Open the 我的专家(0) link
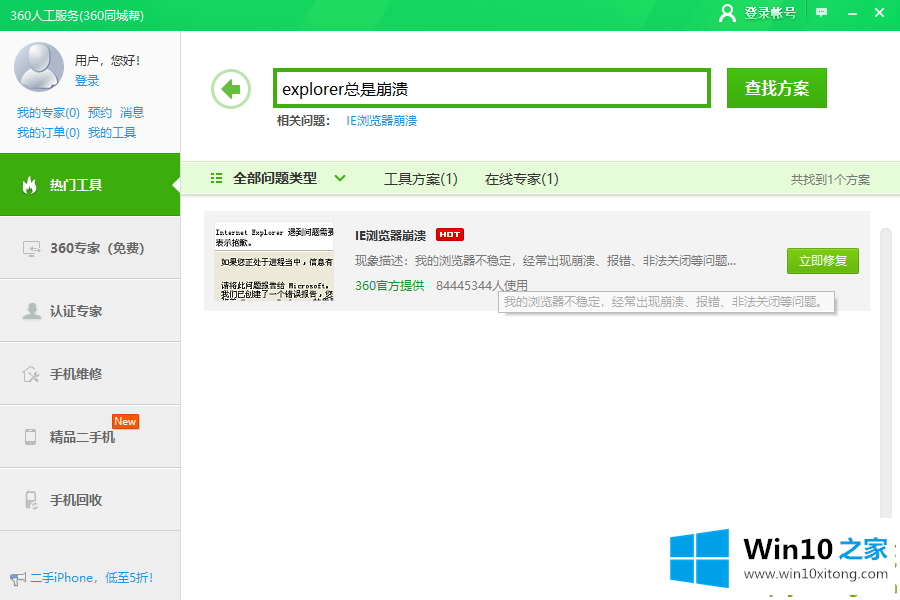 click(x=48, y=113)
